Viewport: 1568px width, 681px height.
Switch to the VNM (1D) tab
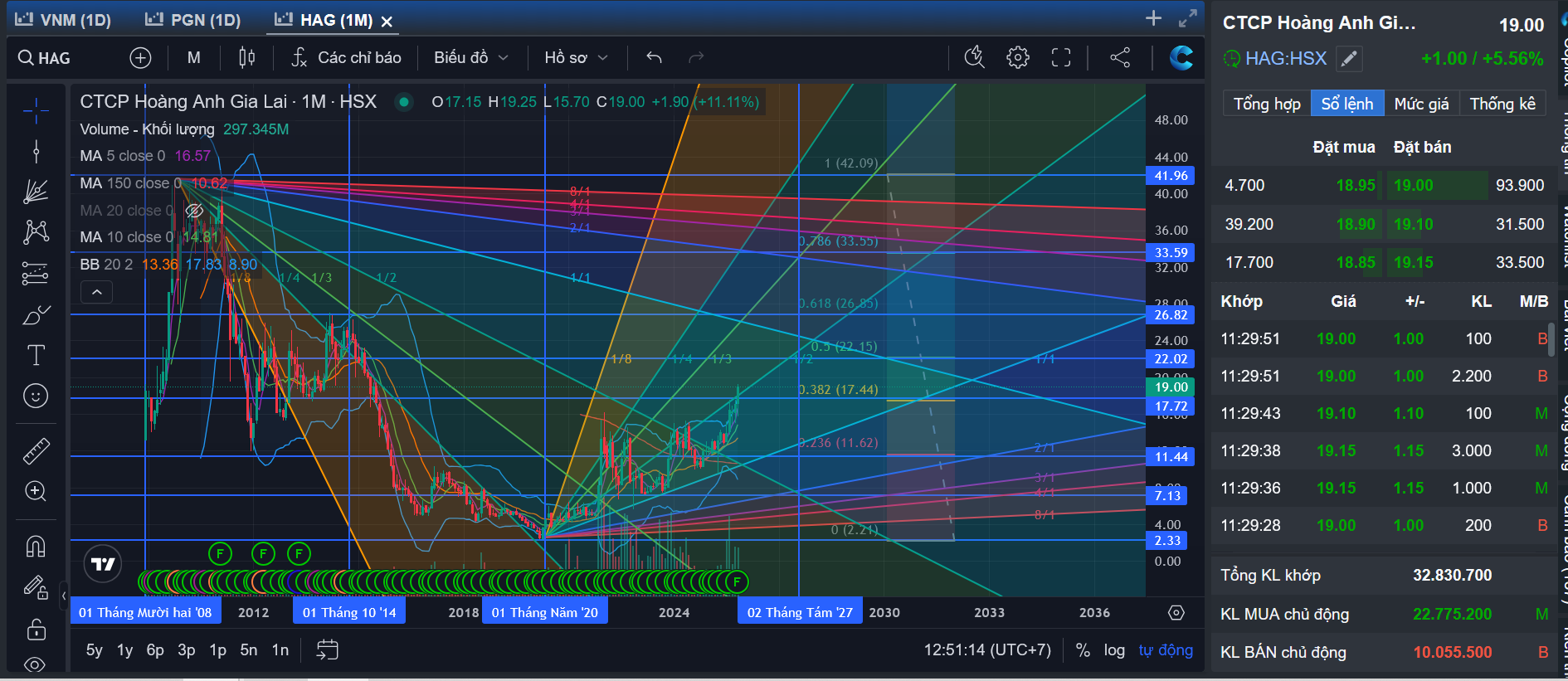[63, 20]
